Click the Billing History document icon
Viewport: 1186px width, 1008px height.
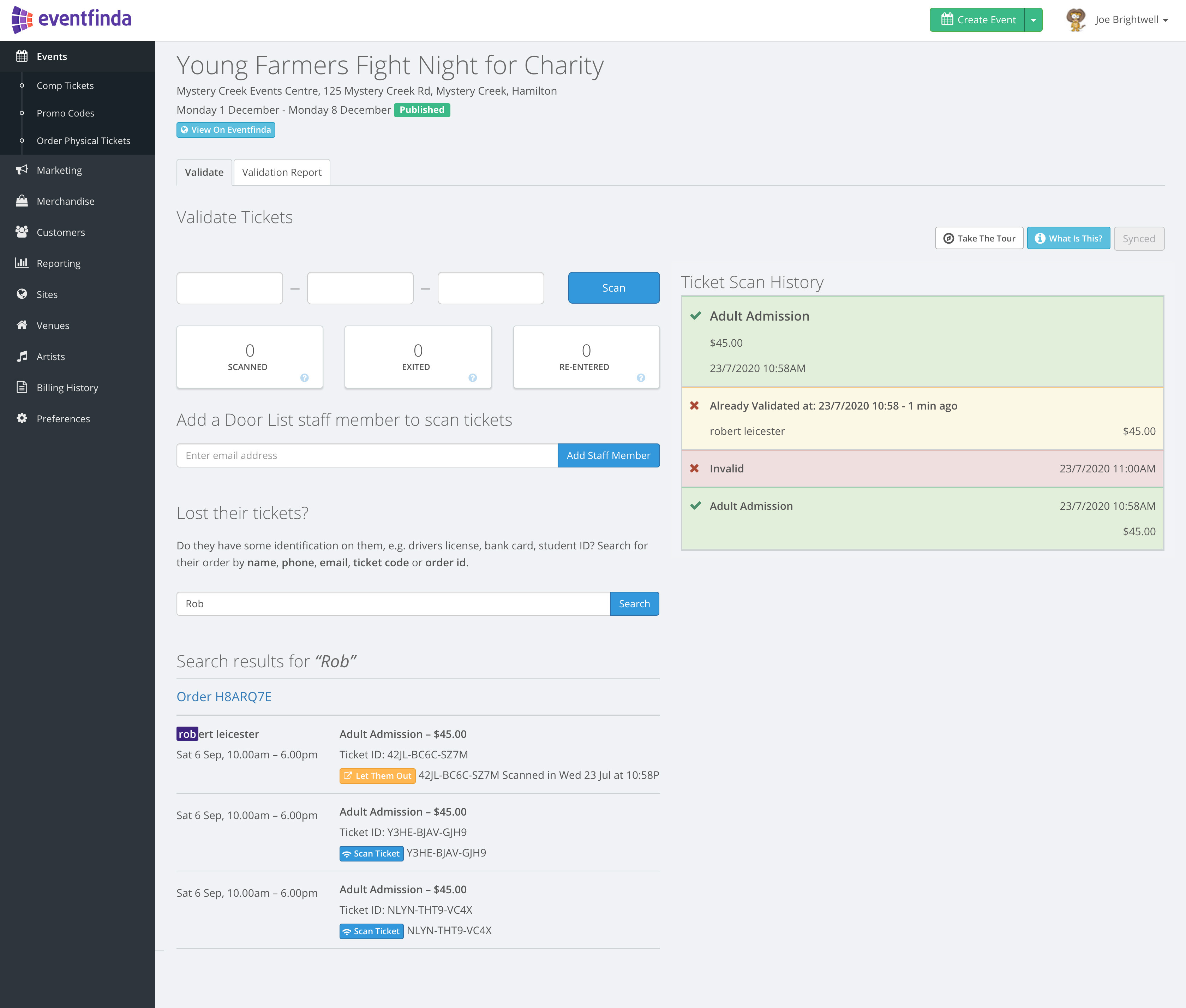click(22, 387)
